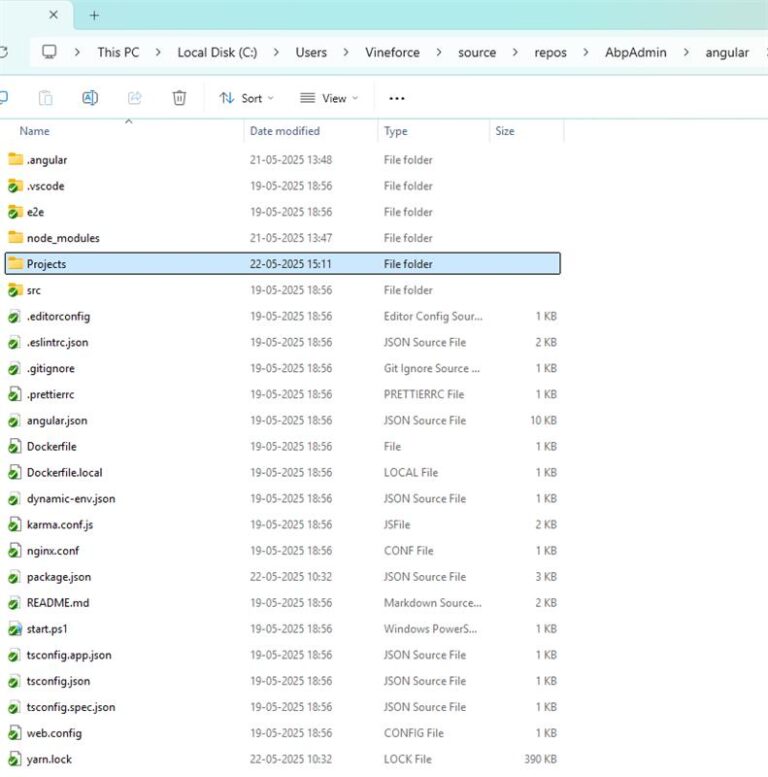Click the This PC monitor icon

click(49, 52)
